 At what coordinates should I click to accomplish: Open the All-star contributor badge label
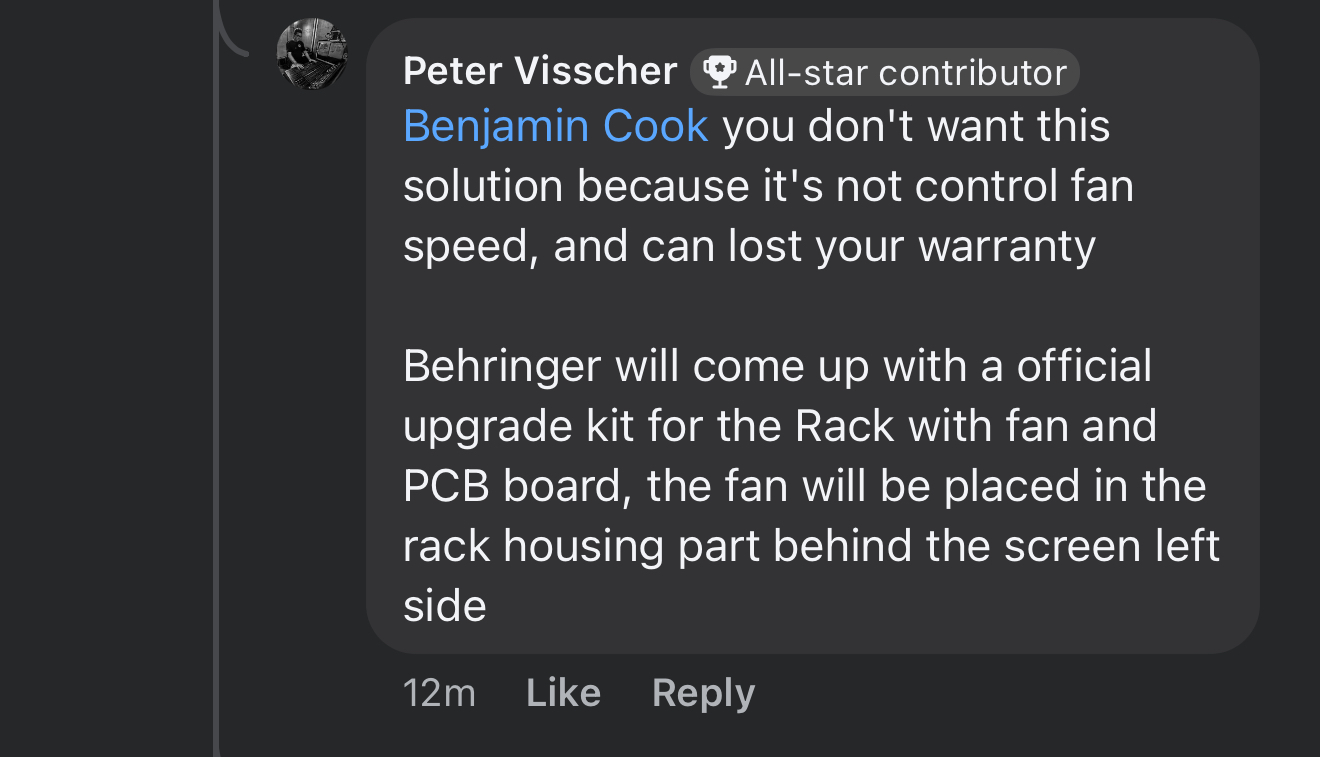point(885,72)
